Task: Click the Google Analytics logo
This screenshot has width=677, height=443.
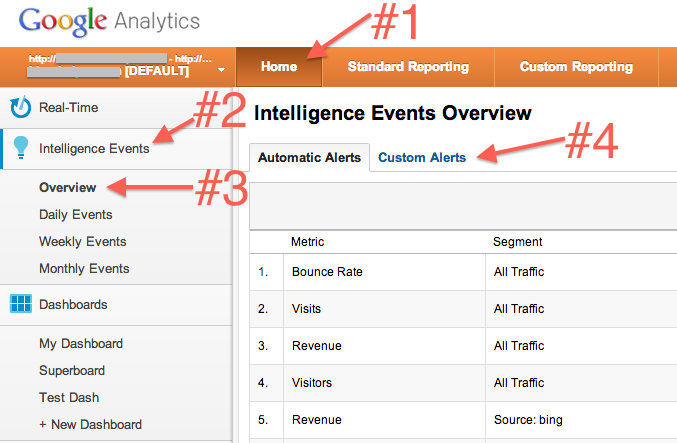Action: [109, 22]
